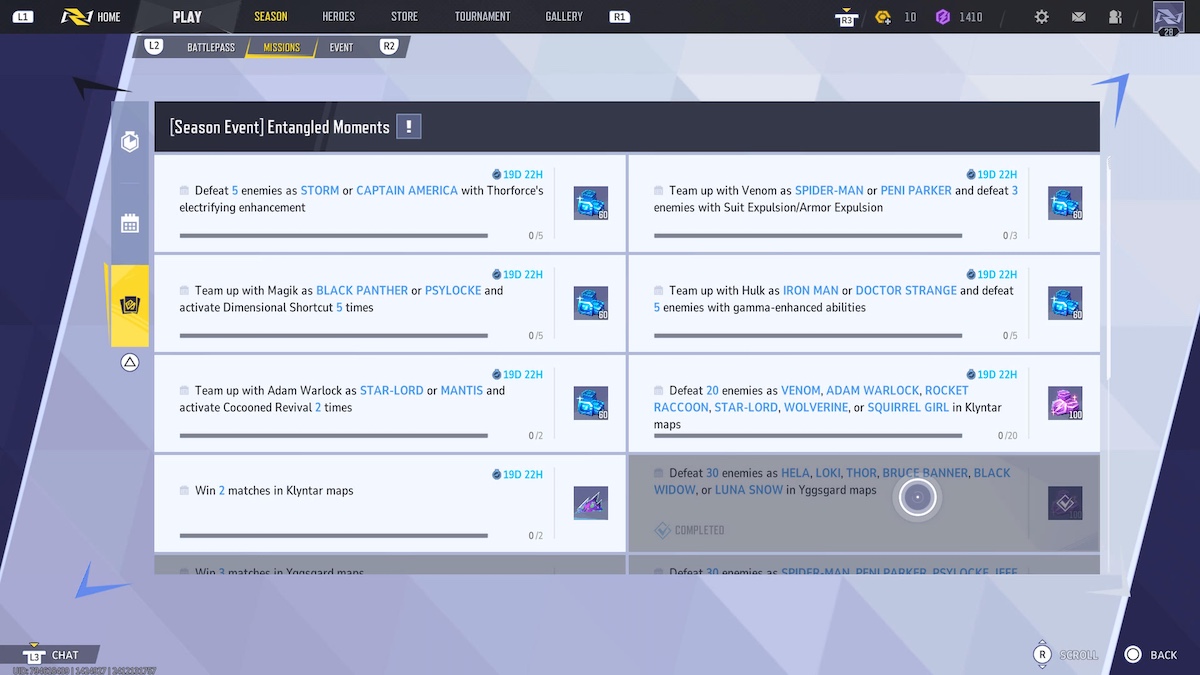Click the Entangled Moments event title
The image size is (1200, 675).
[280, 127]
